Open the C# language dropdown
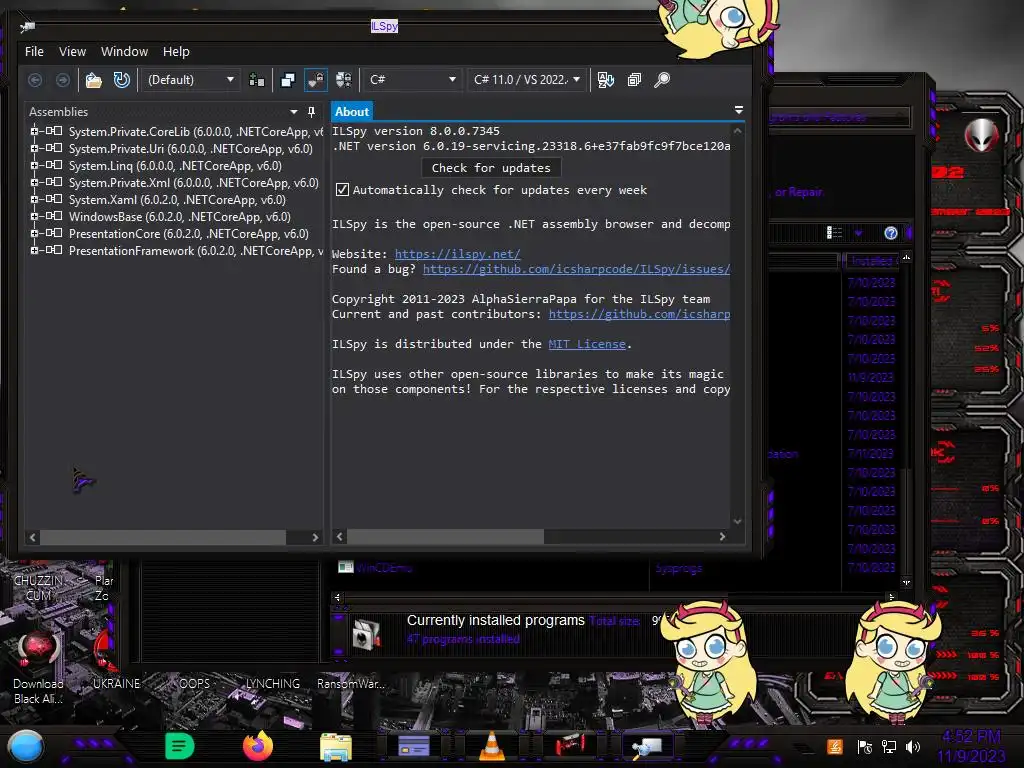This screenshot has height=768, width=1024. [x=411, y=80]
